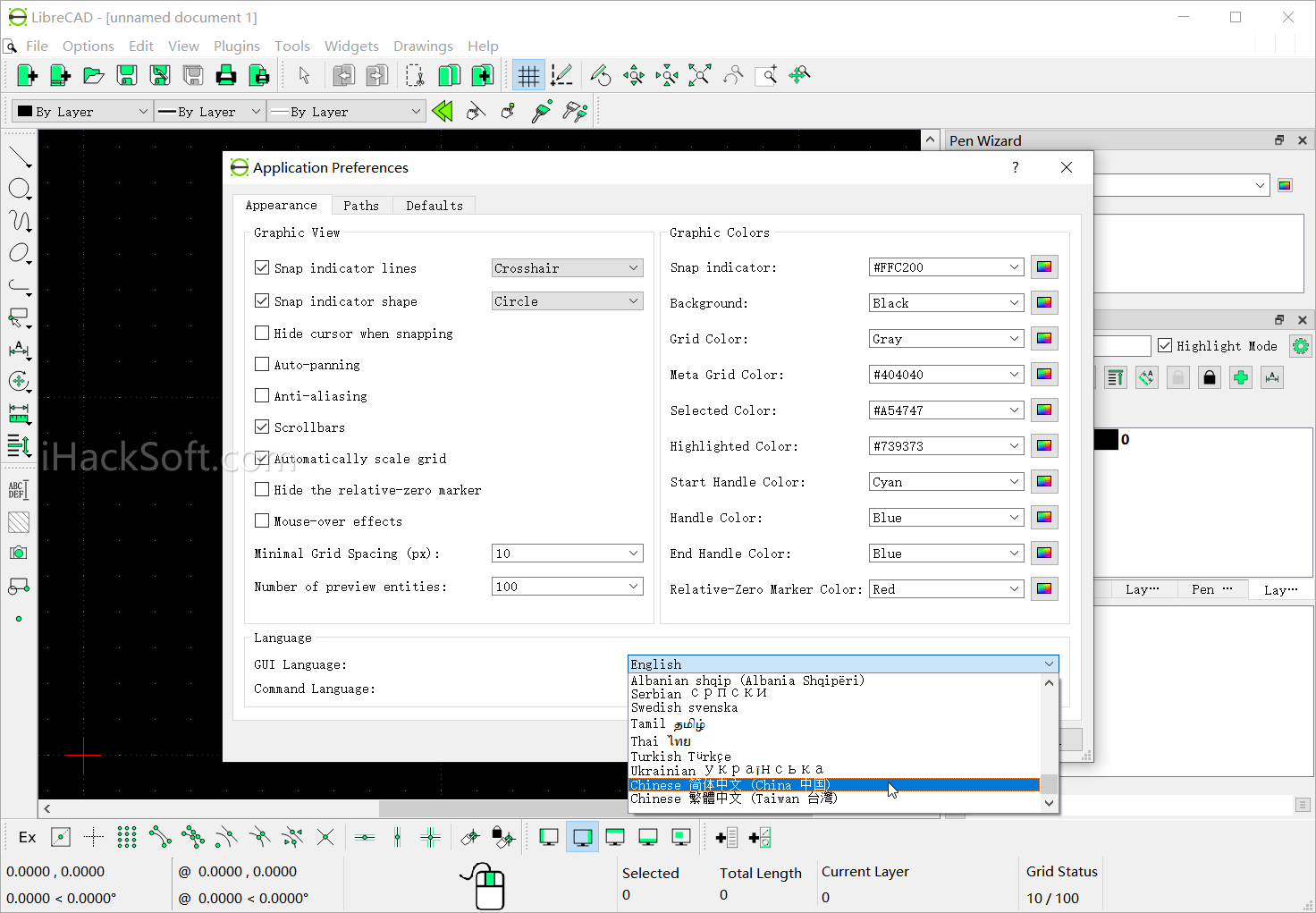Select the Ellipse tool in left toolbar
Image resolution: width=1316 pixels, height=913 pixels.
(x=19, y=253)
